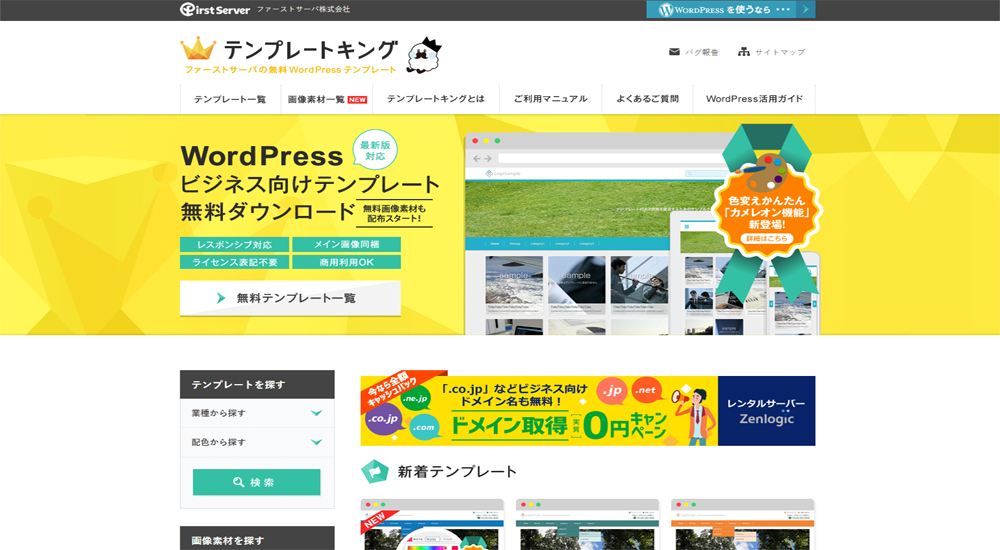Click the テンプレートキング site title
Viewport: 1000px width, 550px height.
[x=311, y=50]
